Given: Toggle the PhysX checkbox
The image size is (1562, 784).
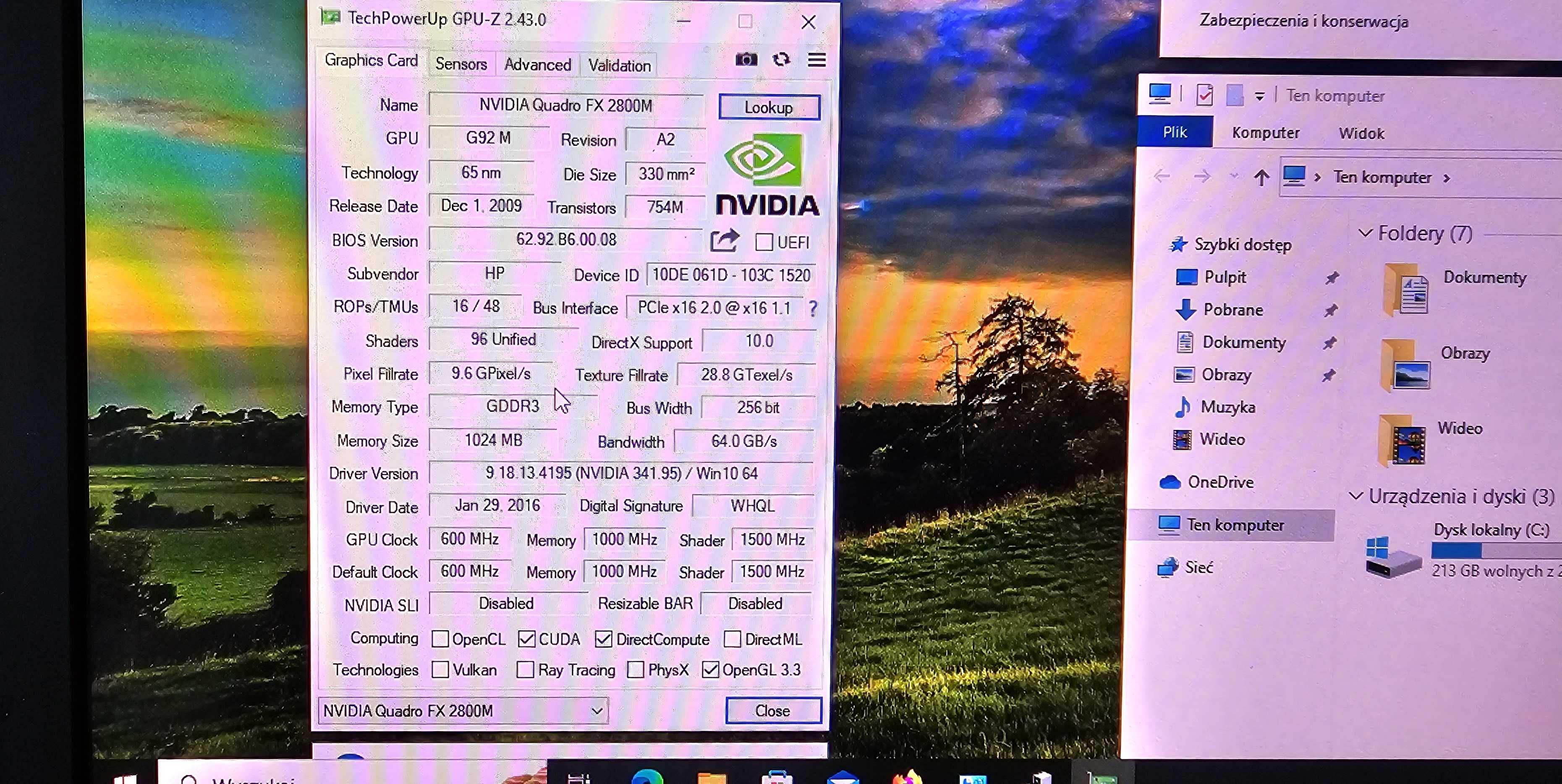Looking at the screenshot, I should [x=636, y=669].
